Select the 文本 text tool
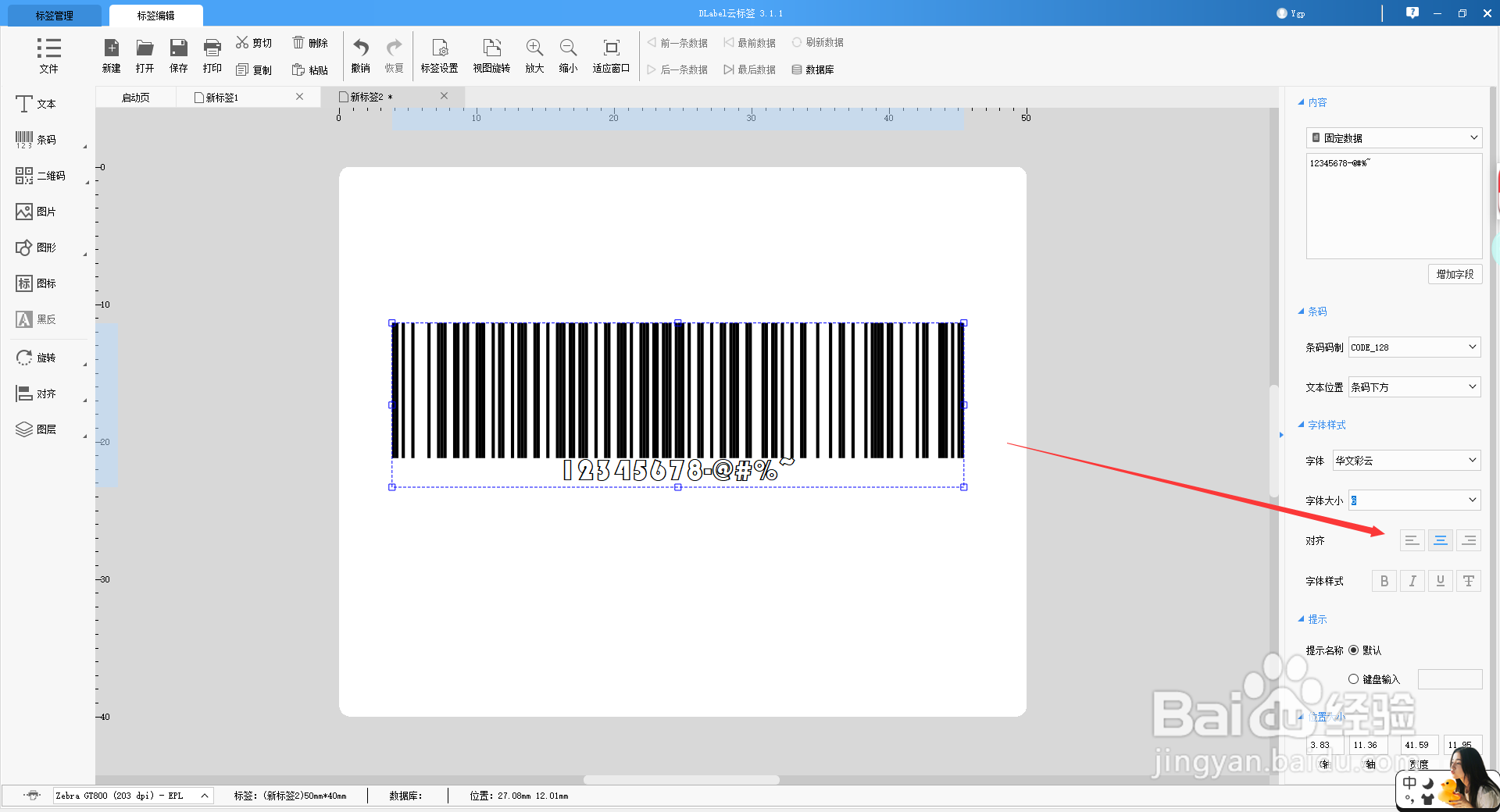 [x=36, y=104]
